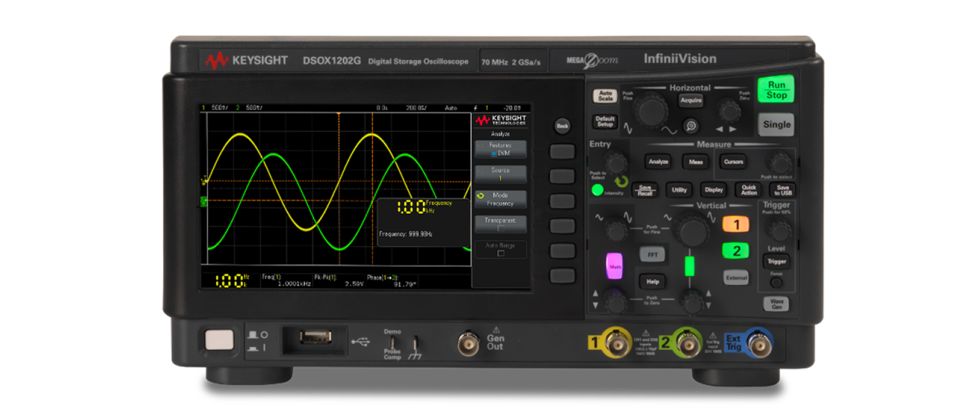Click the small Horizontal position knob
Viewport: 960px width, 420px height.
[729, 111]
